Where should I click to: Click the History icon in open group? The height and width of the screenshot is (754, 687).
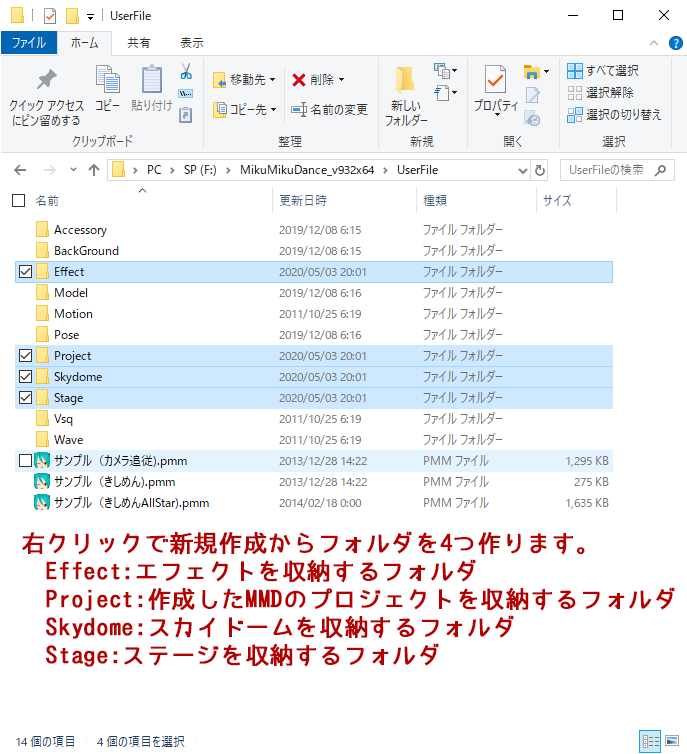(532, 118)
